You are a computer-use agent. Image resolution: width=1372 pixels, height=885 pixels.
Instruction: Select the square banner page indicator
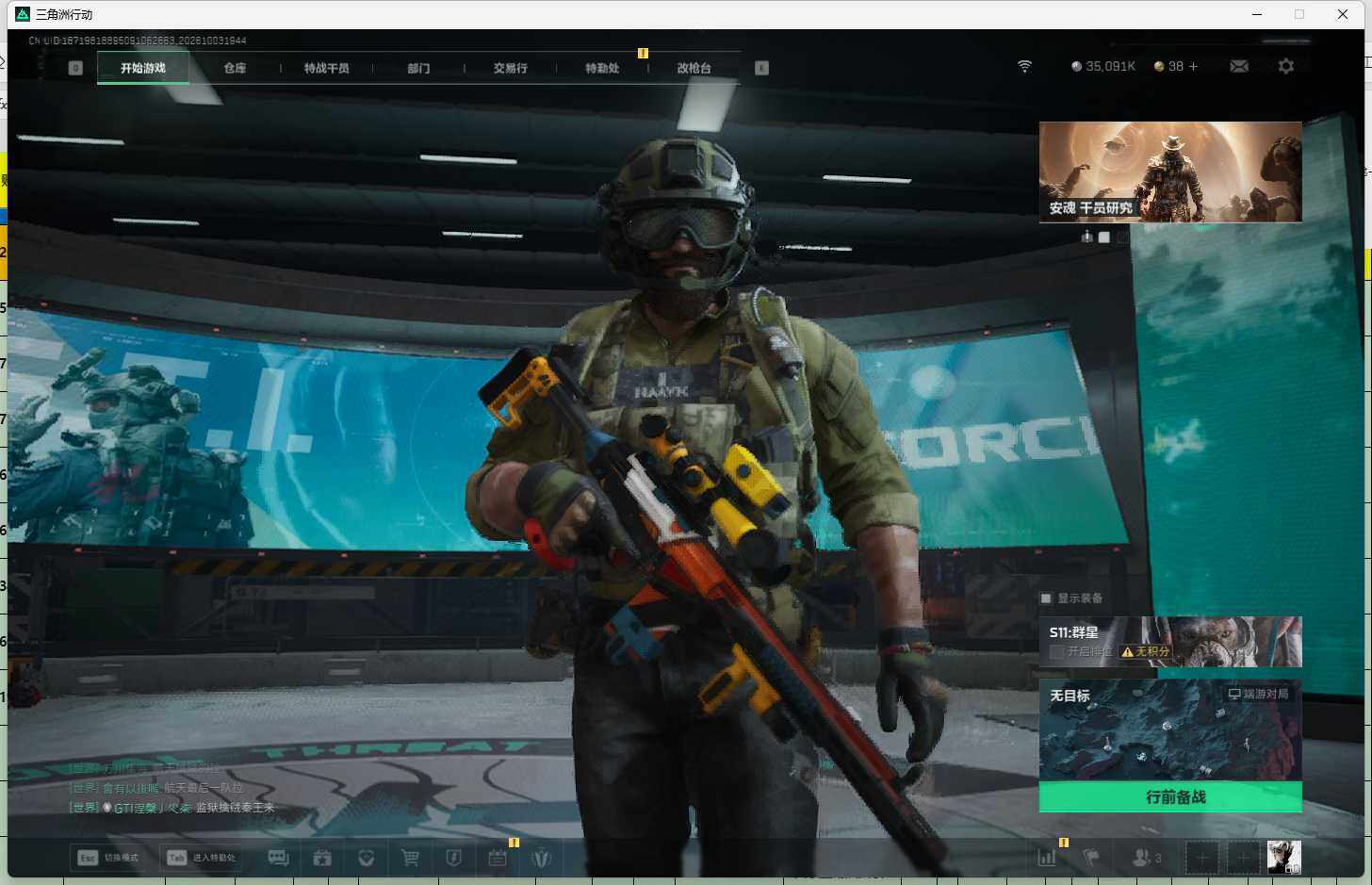[1104, 238]
